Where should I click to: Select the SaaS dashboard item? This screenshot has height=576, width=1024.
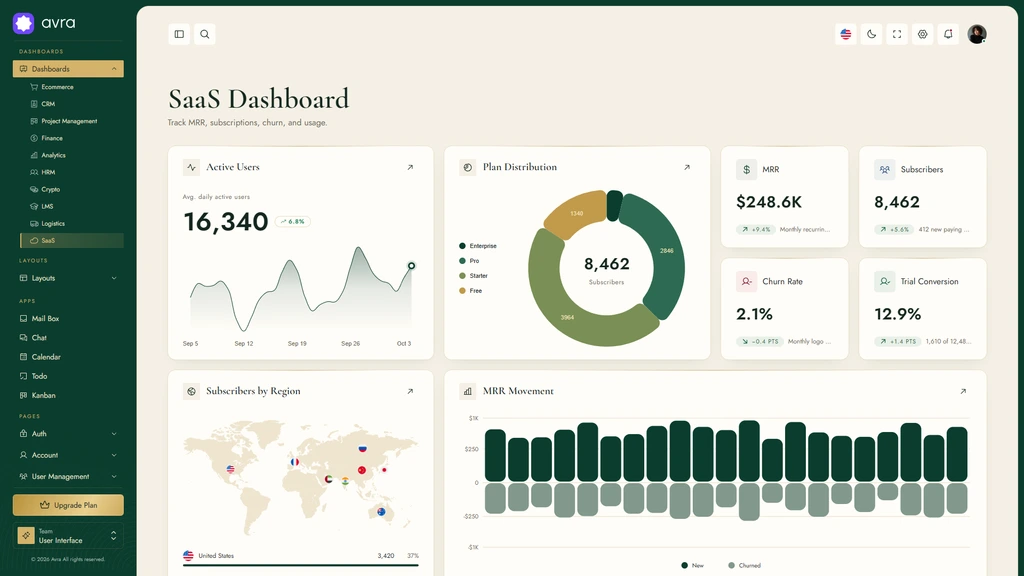coord(72,240)
